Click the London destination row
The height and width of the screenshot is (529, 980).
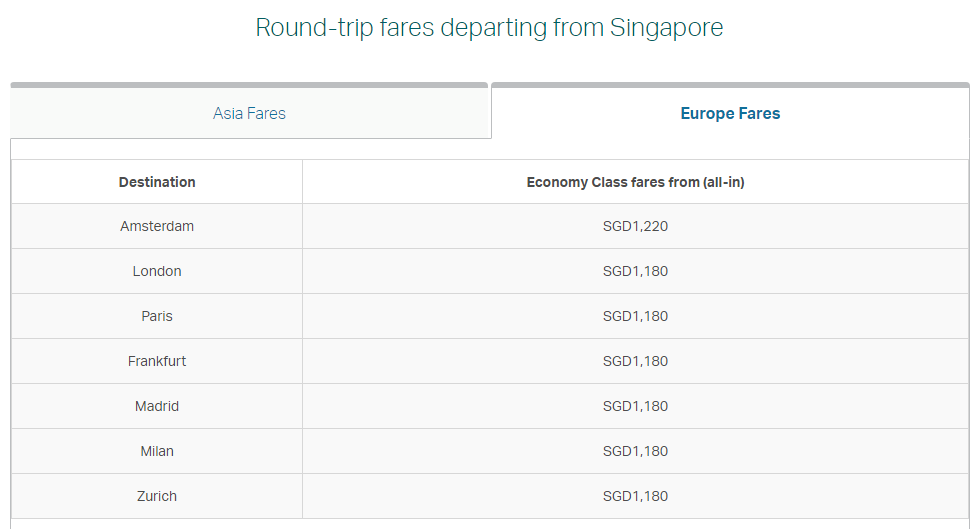[157, 271]
